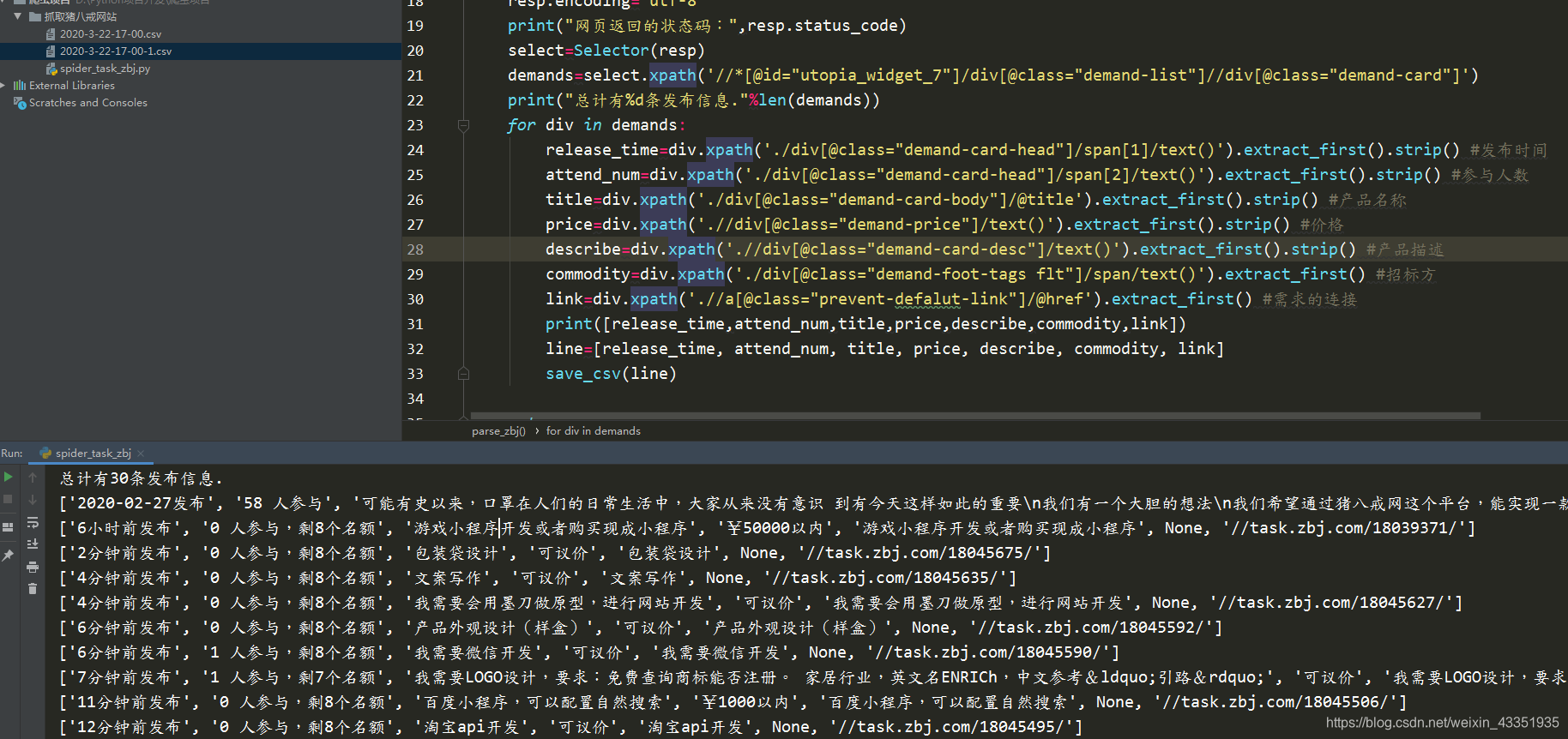Screen dimensions: 1568x739
Task: Click 'for div in demands' breadcrumb
Action: point(594,431)
